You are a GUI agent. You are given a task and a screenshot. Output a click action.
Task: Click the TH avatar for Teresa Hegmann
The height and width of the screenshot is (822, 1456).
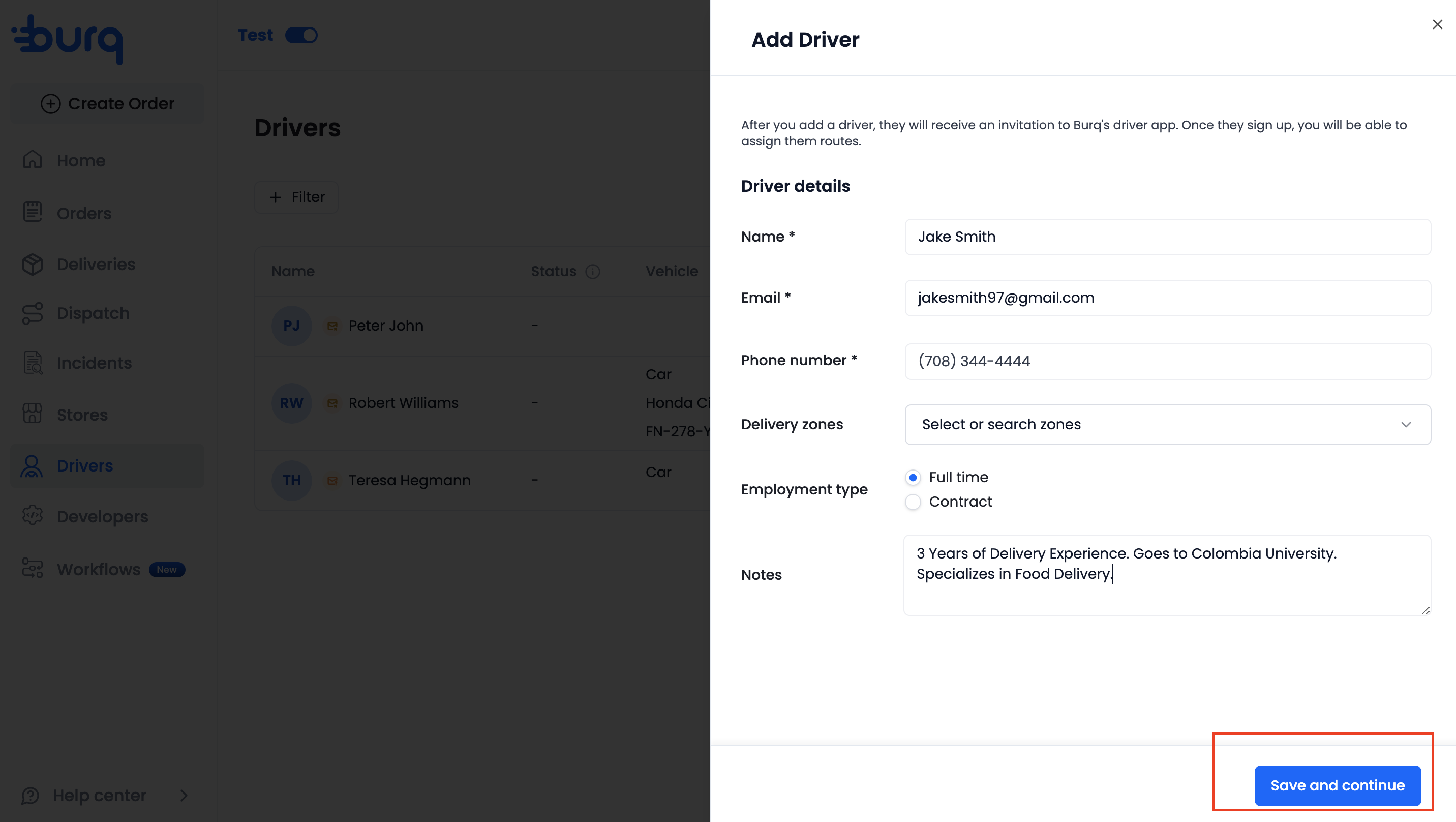(292, 480)
